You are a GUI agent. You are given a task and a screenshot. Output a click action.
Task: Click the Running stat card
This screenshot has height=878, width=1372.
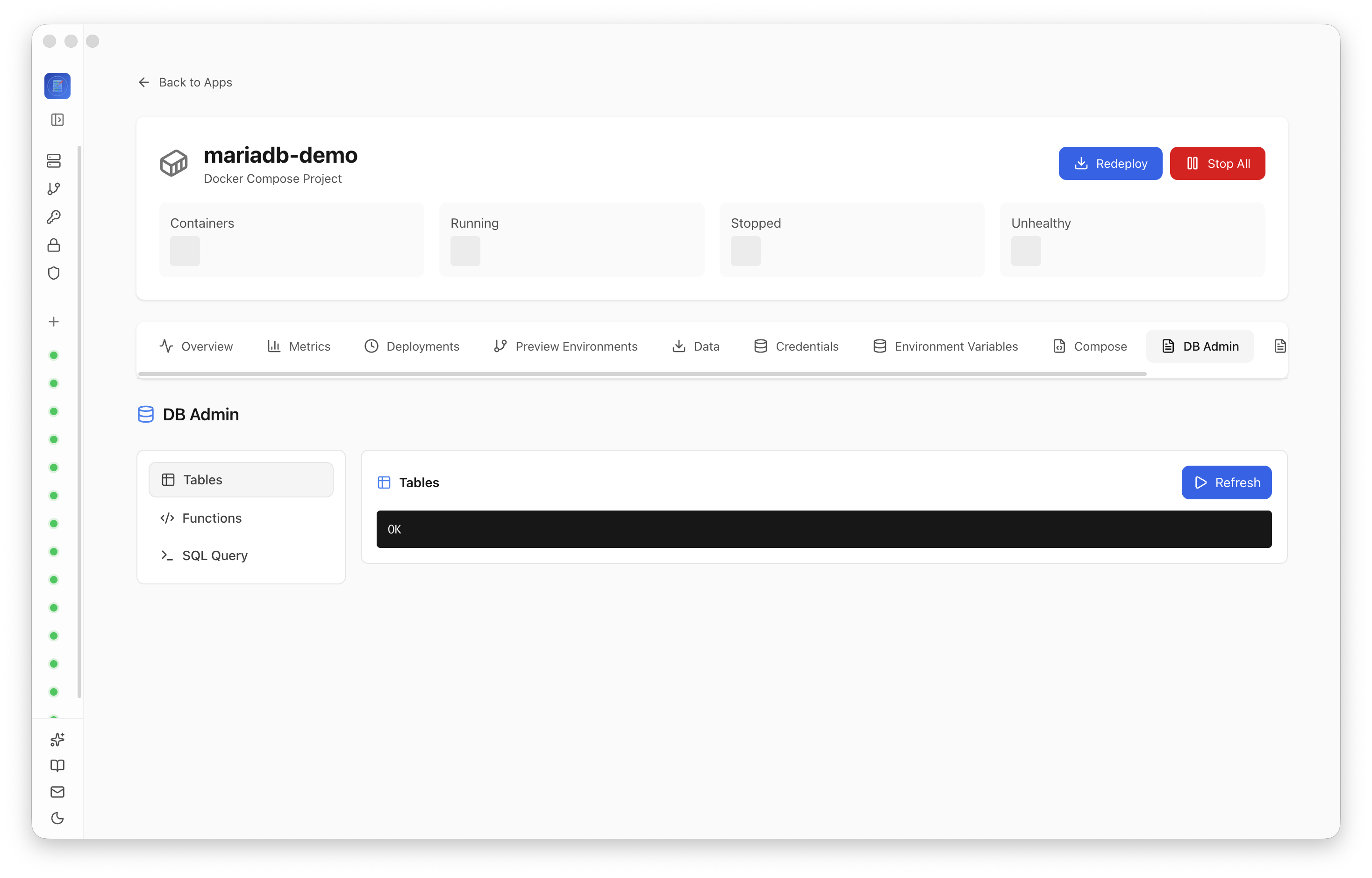click(572, 239)
